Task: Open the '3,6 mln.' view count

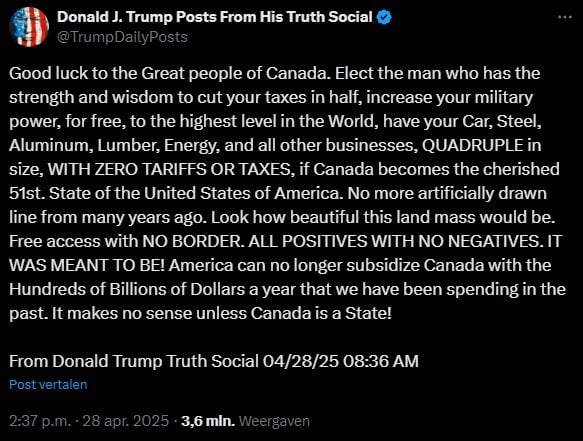Action: (x=208, y=421)
